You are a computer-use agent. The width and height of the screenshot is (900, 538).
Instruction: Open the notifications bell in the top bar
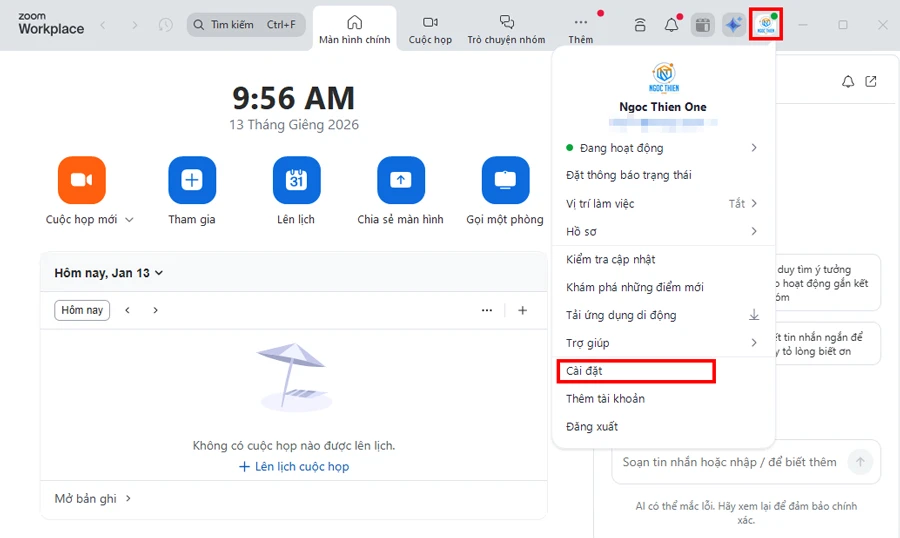coord(672,25)
